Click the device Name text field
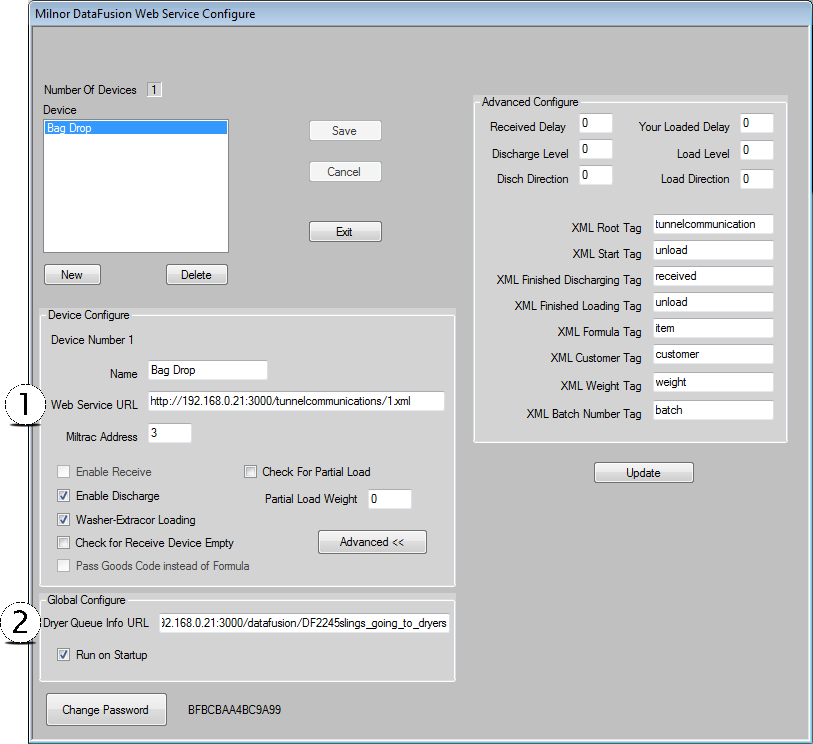Viewport: 813px width, 744px height. (x=207, y=370)
